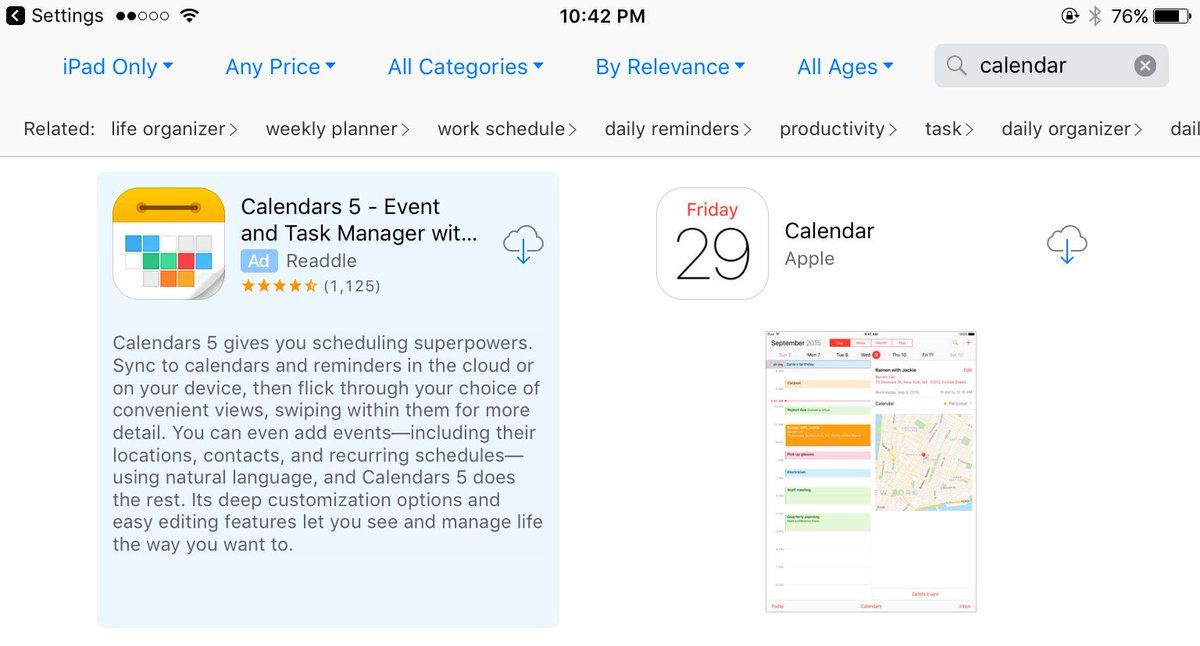The height and width of the screenshot is (646, 1200).
Task: Tap the search magnifier icon
Action: (x=957, y=66)
